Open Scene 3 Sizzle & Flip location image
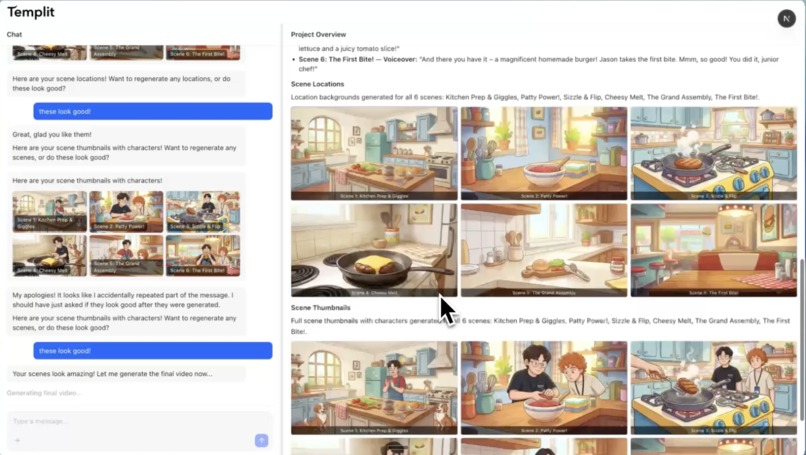Screen dimensions: 806x455 tap(713, 153)
